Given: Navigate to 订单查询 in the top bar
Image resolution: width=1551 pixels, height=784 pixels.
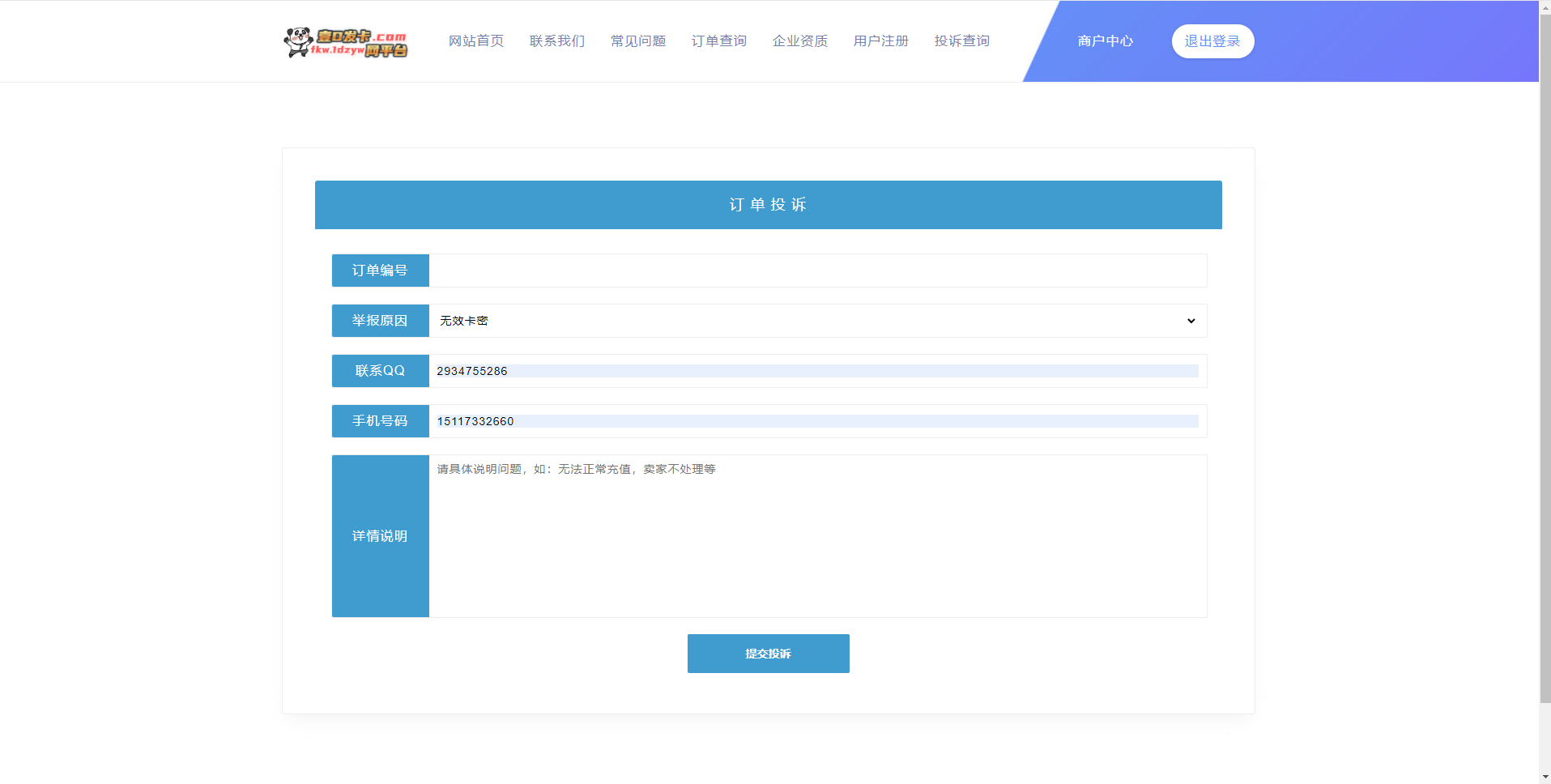Looking at the screenshot, I should point(718,40).
